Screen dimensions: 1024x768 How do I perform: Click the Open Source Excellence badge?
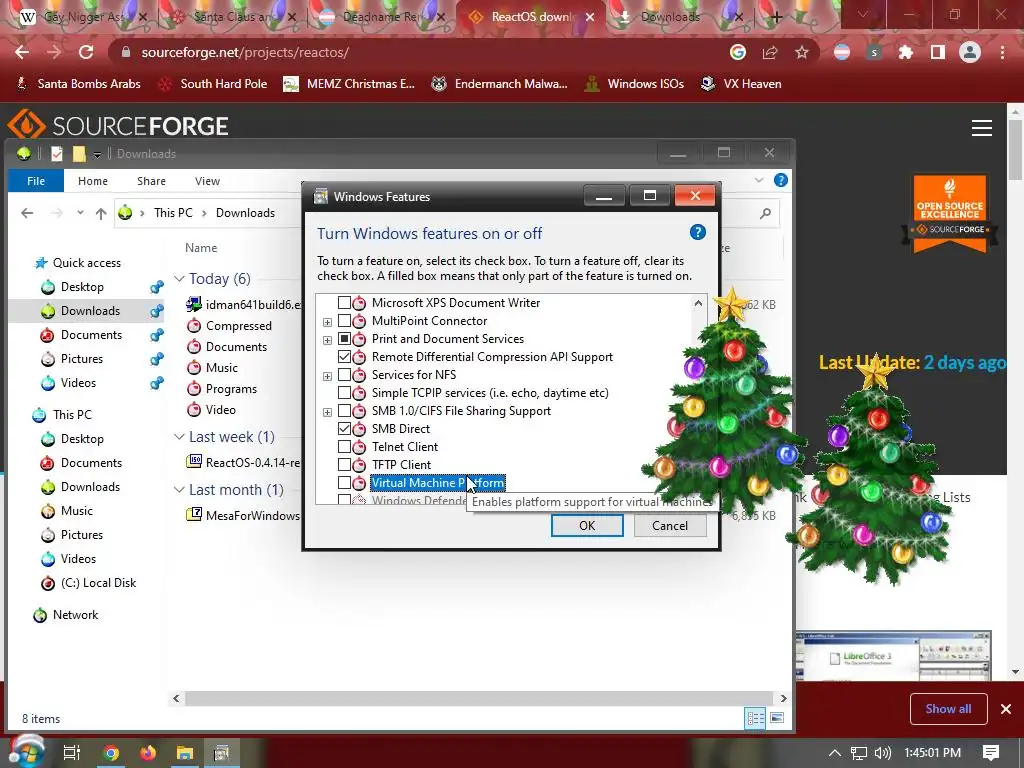coord(950,214)
